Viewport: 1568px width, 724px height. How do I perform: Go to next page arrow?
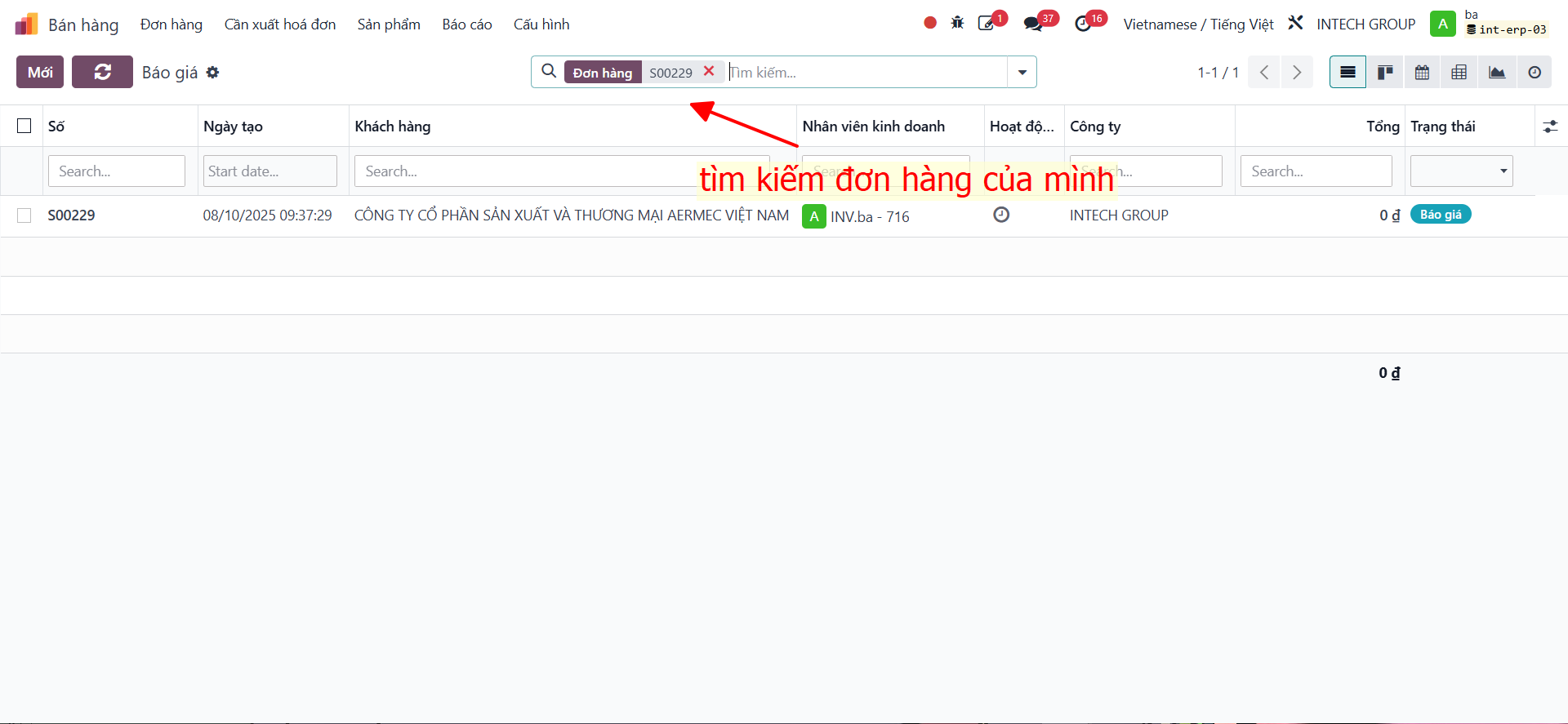click(1297, 72)
